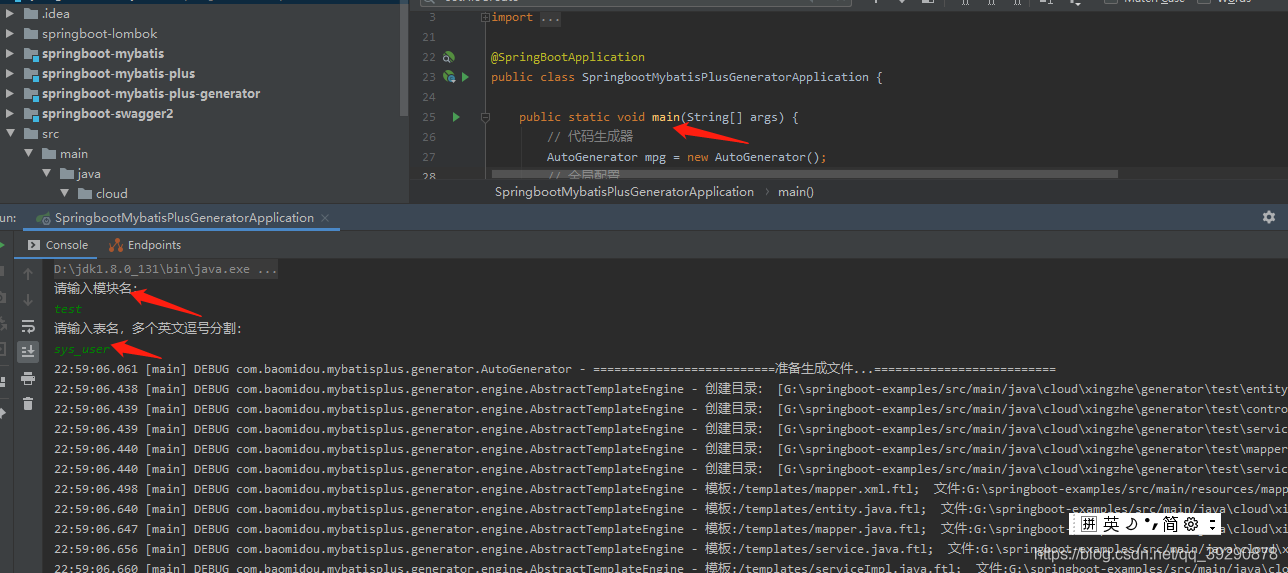This screenshot has height=573, width=1288.
Task: Toggle IME simplified Chinese 简
Action: pyautogui.click(x=1170, y=524)
